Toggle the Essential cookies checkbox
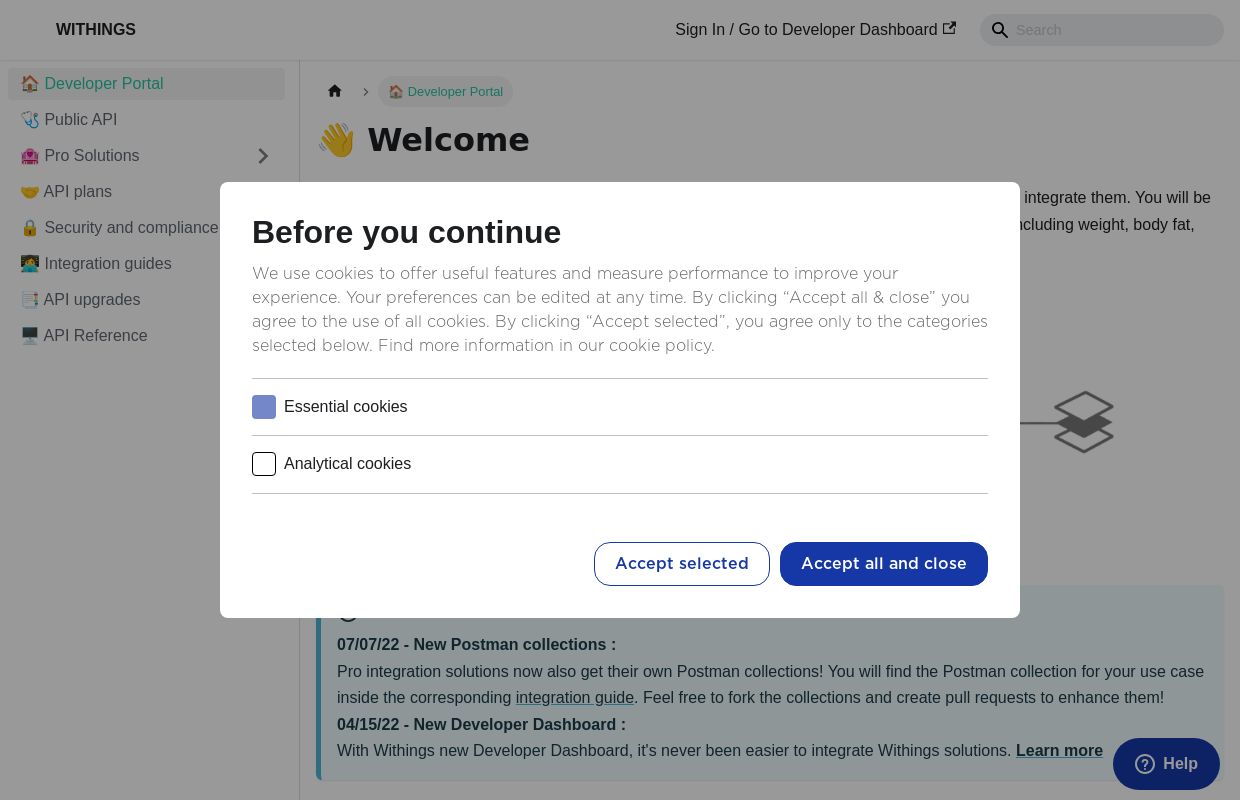Viewport: 1240px width, 800px height. tap(264, 407)
